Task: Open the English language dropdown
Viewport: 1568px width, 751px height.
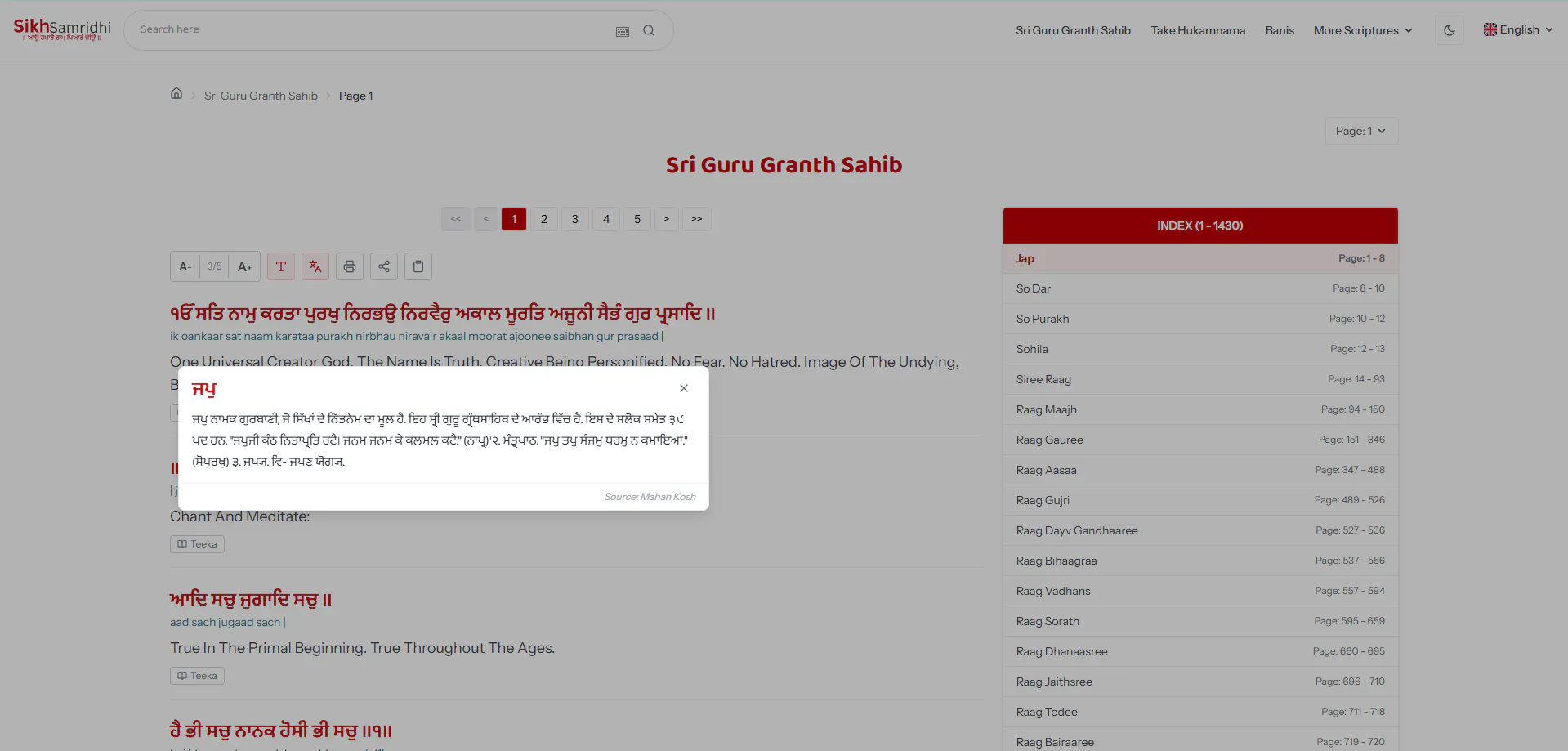Action: (1518, 30)
